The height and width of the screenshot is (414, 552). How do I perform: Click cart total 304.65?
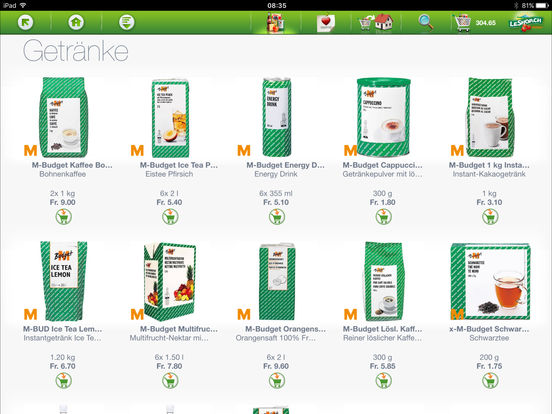(485, 23)
